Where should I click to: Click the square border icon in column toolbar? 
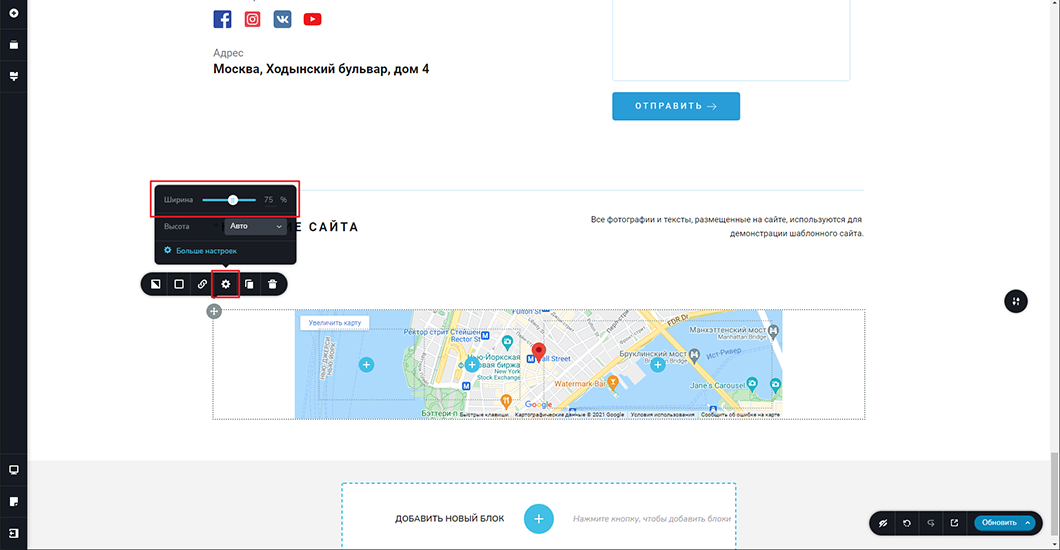click(x=179, y=284)
